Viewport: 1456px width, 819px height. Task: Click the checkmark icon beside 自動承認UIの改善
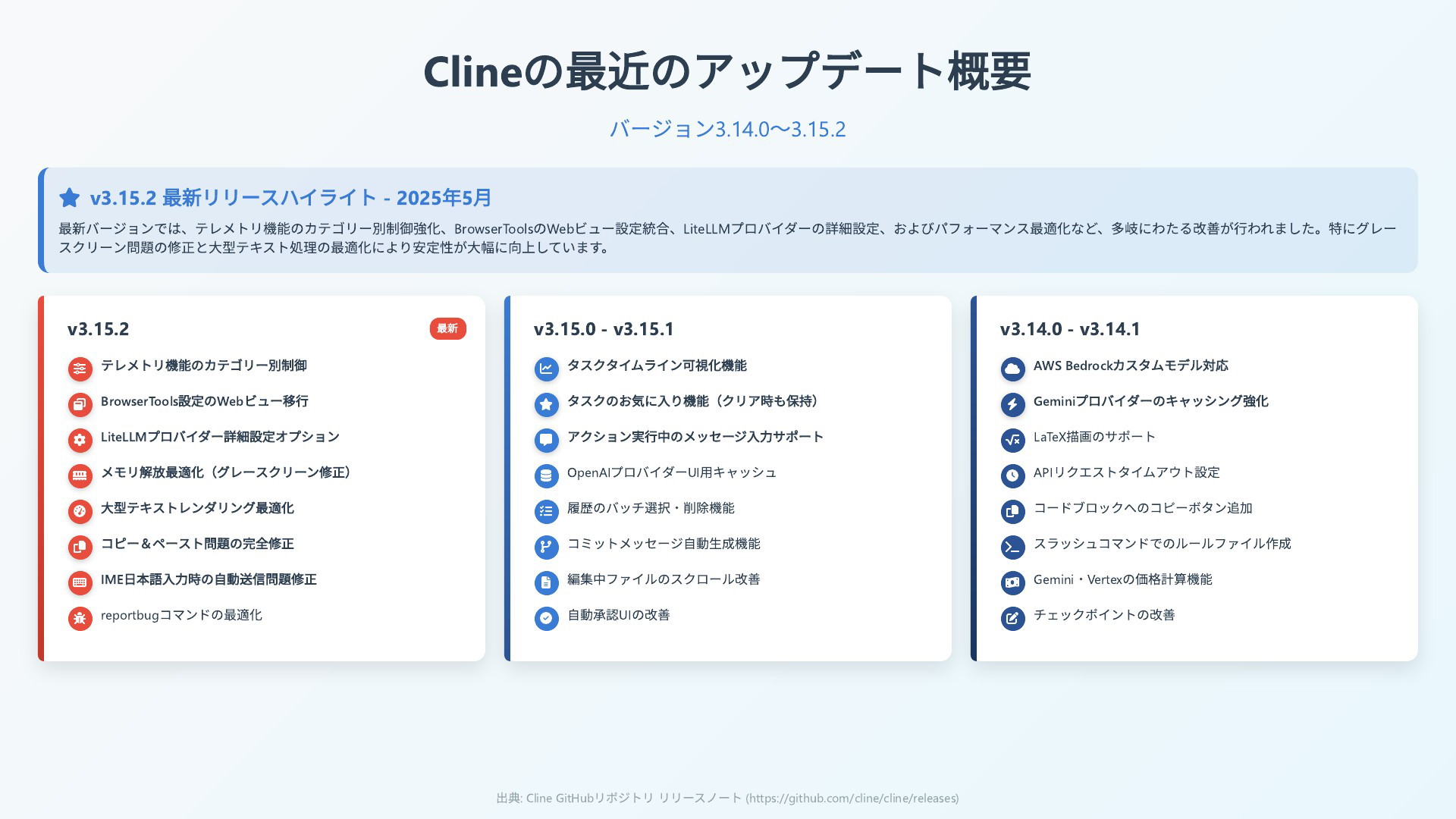546,618
